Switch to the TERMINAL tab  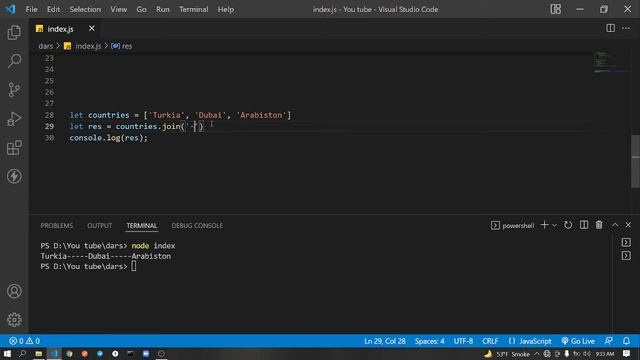(x=142, y=225)
